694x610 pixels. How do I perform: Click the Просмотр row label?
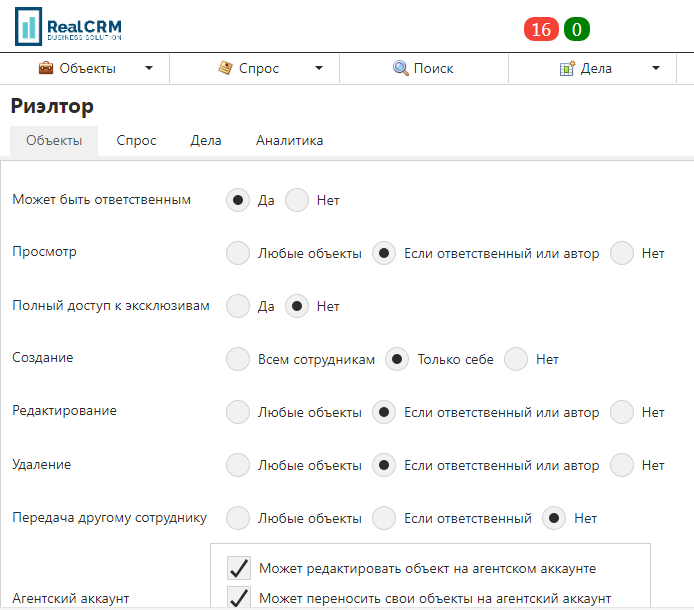[x=44, y=251]
